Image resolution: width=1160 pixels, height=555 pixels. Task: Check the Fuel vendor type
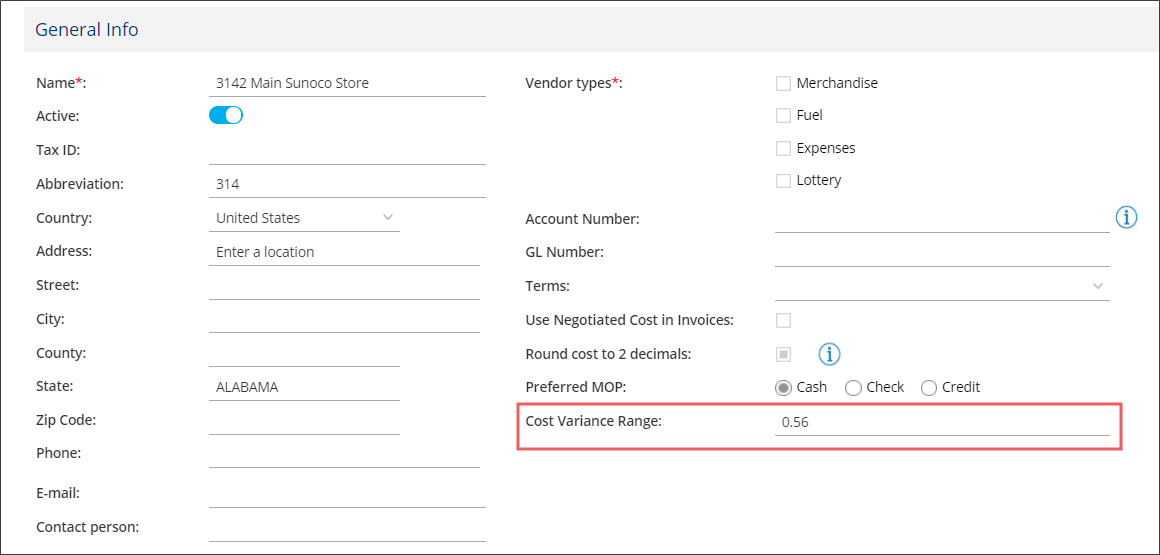tap(783, 115)
